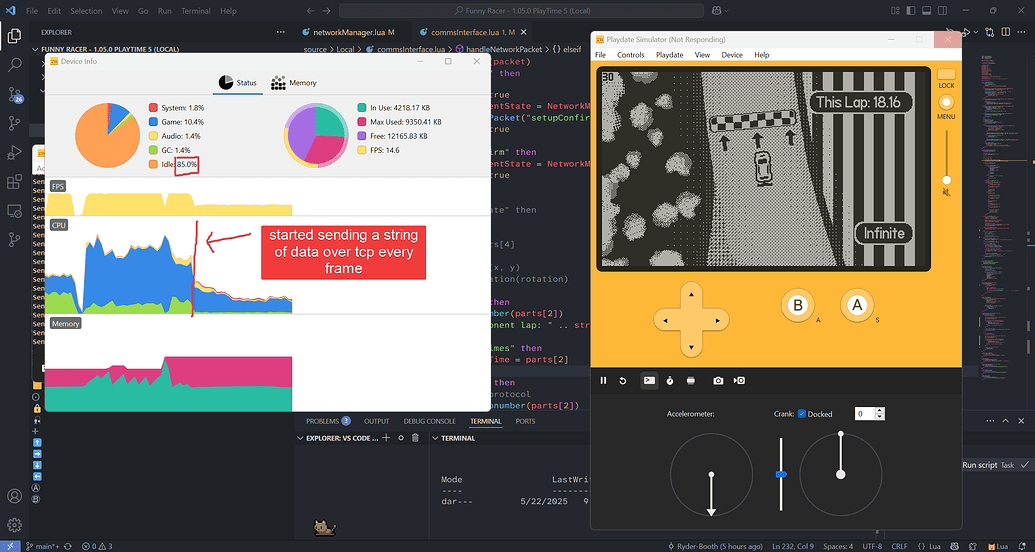This screenshot has width=1035, height=552.
Task: Open the simulator stopwatch sampler icon
Action: pyautogui.click(x=669, y=380)
